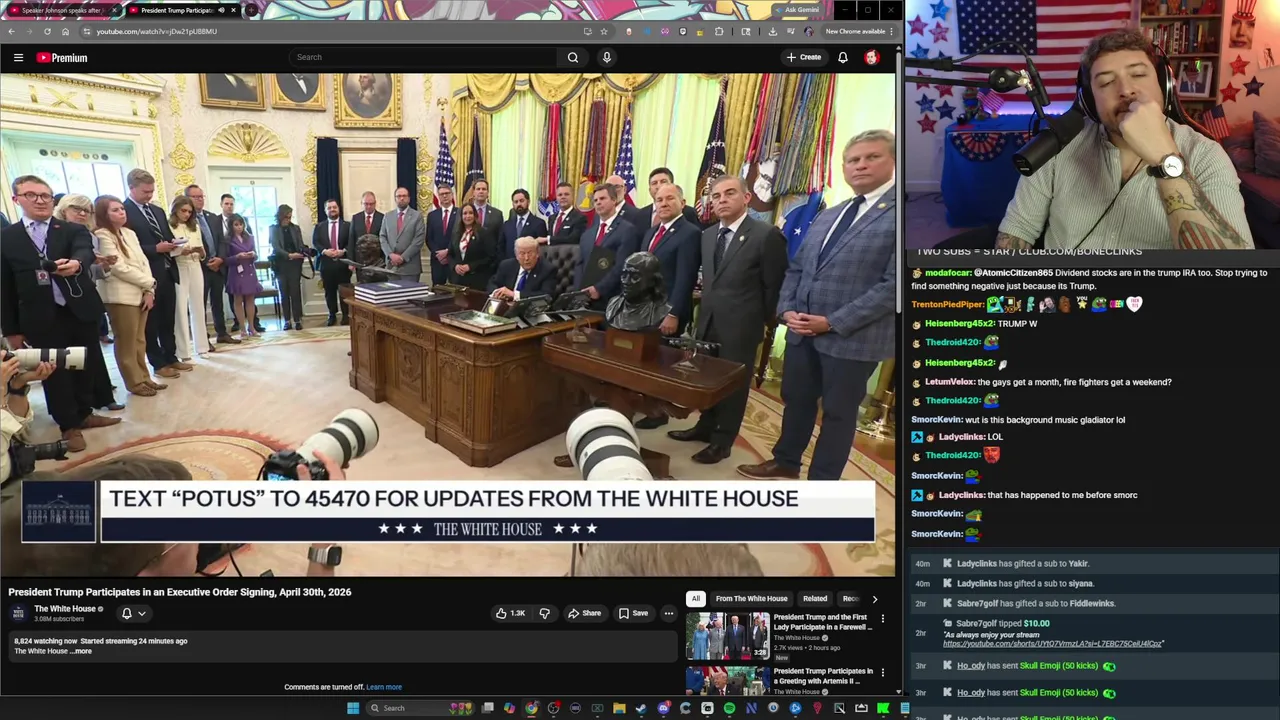Open Chrome extensions puzzle icon
The height and width of the screenshot is (720, 1280).
(x=719, y=31)
